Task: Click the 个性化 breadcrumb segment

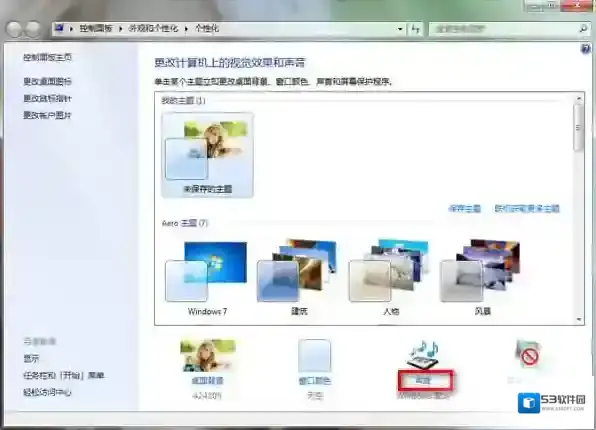Action: 207,29
